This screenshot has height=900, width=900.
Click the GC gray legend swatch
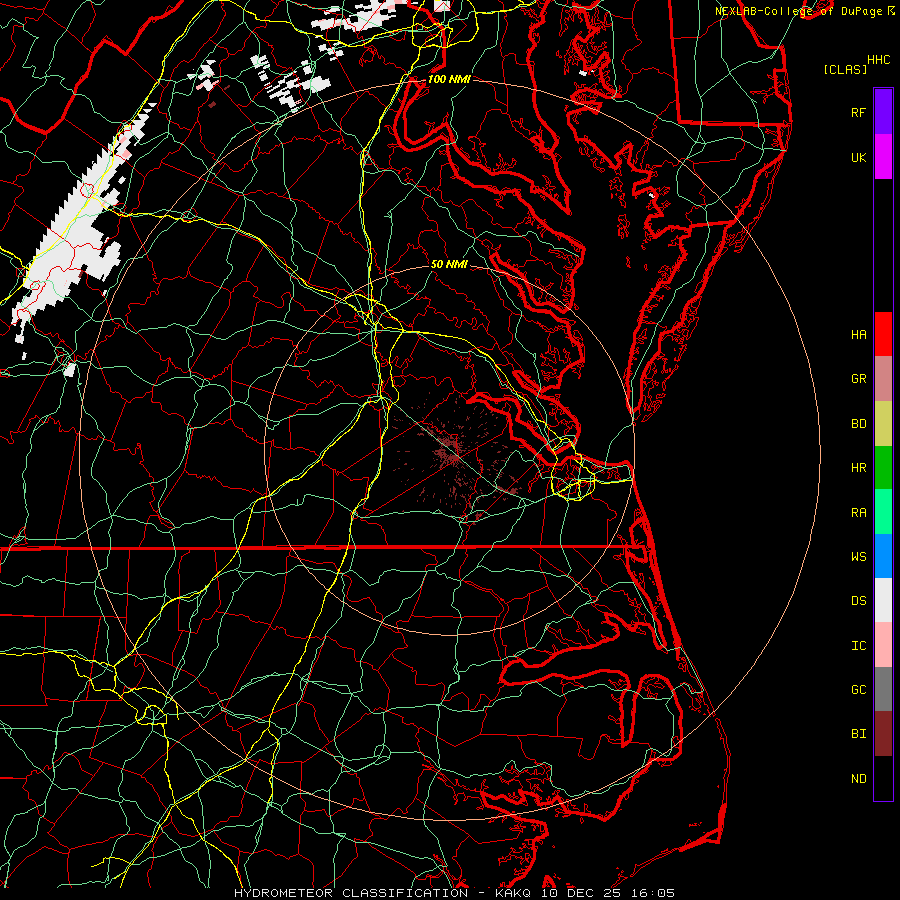tap(883, 689)
